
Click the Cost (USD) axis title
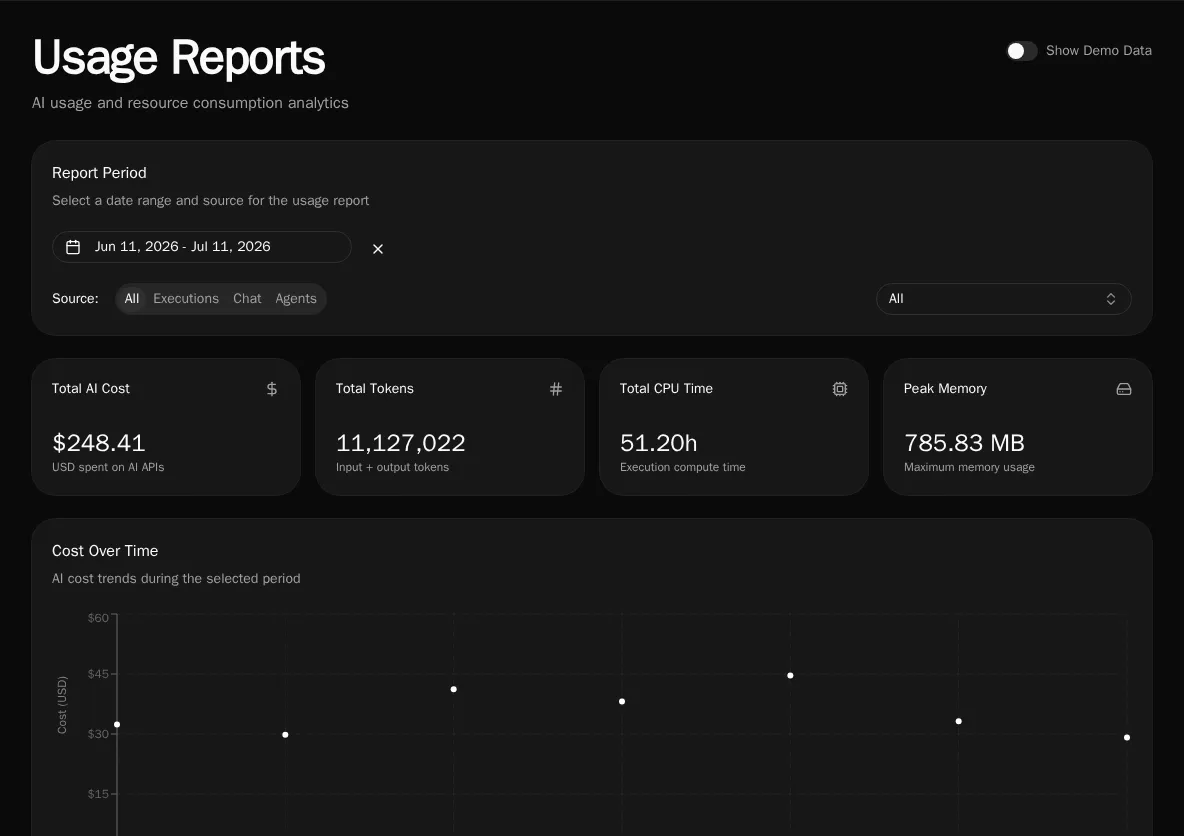coord(62,705)
